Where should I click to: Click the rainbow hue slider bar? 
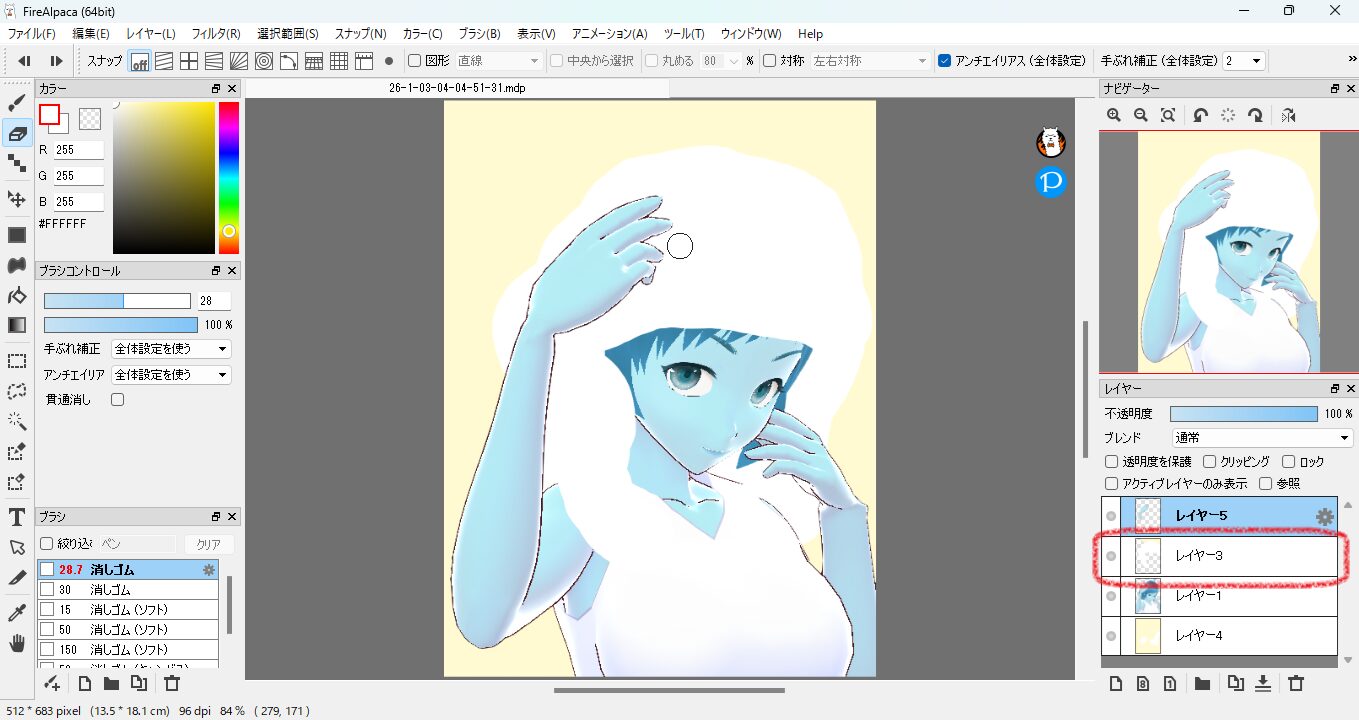229,178
